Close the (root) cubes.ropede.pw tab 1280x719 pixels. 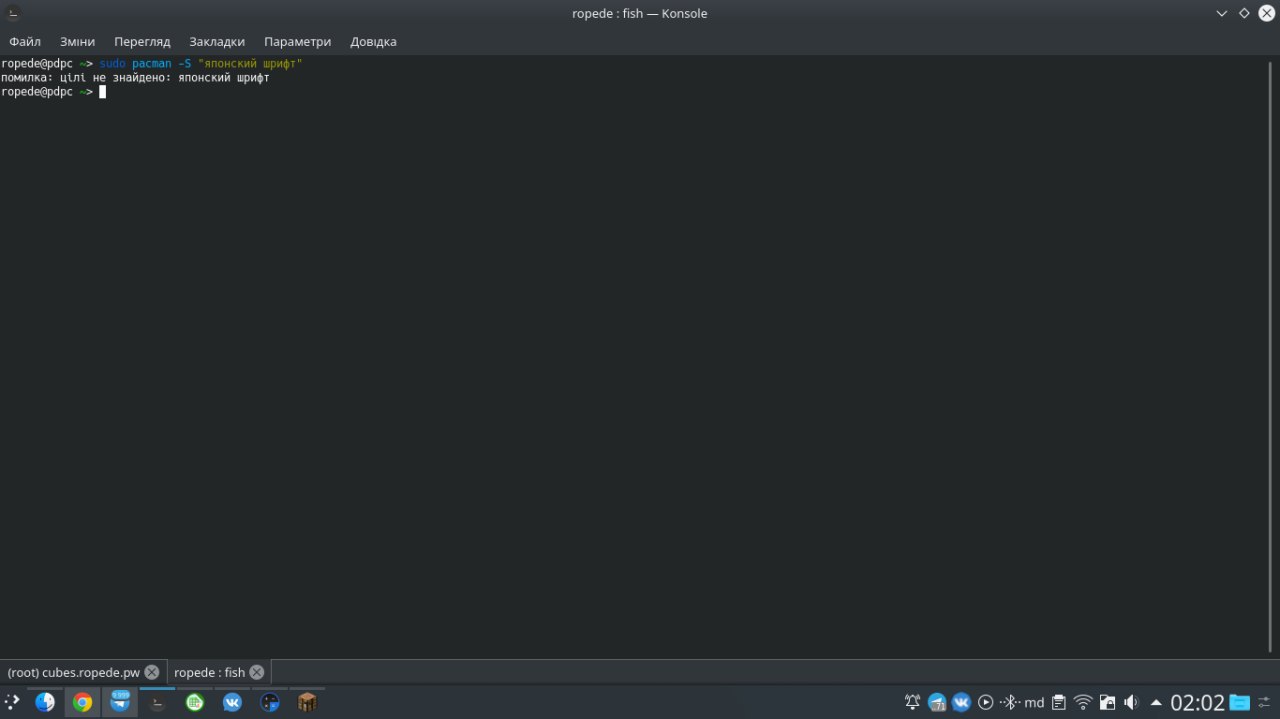[152, 672]
